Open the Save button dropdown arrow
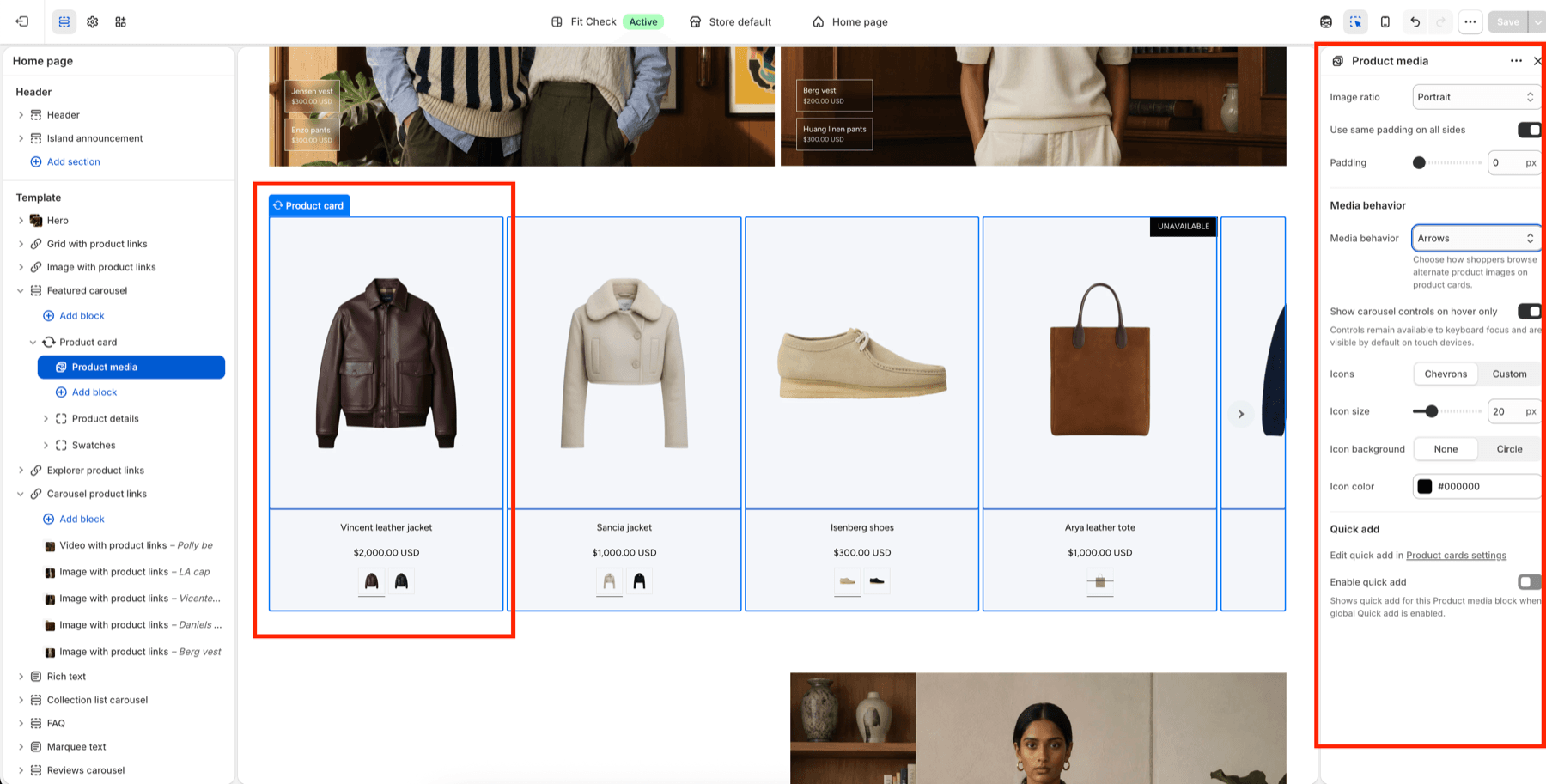The image size is (1546, 784). click(1537, 21)
